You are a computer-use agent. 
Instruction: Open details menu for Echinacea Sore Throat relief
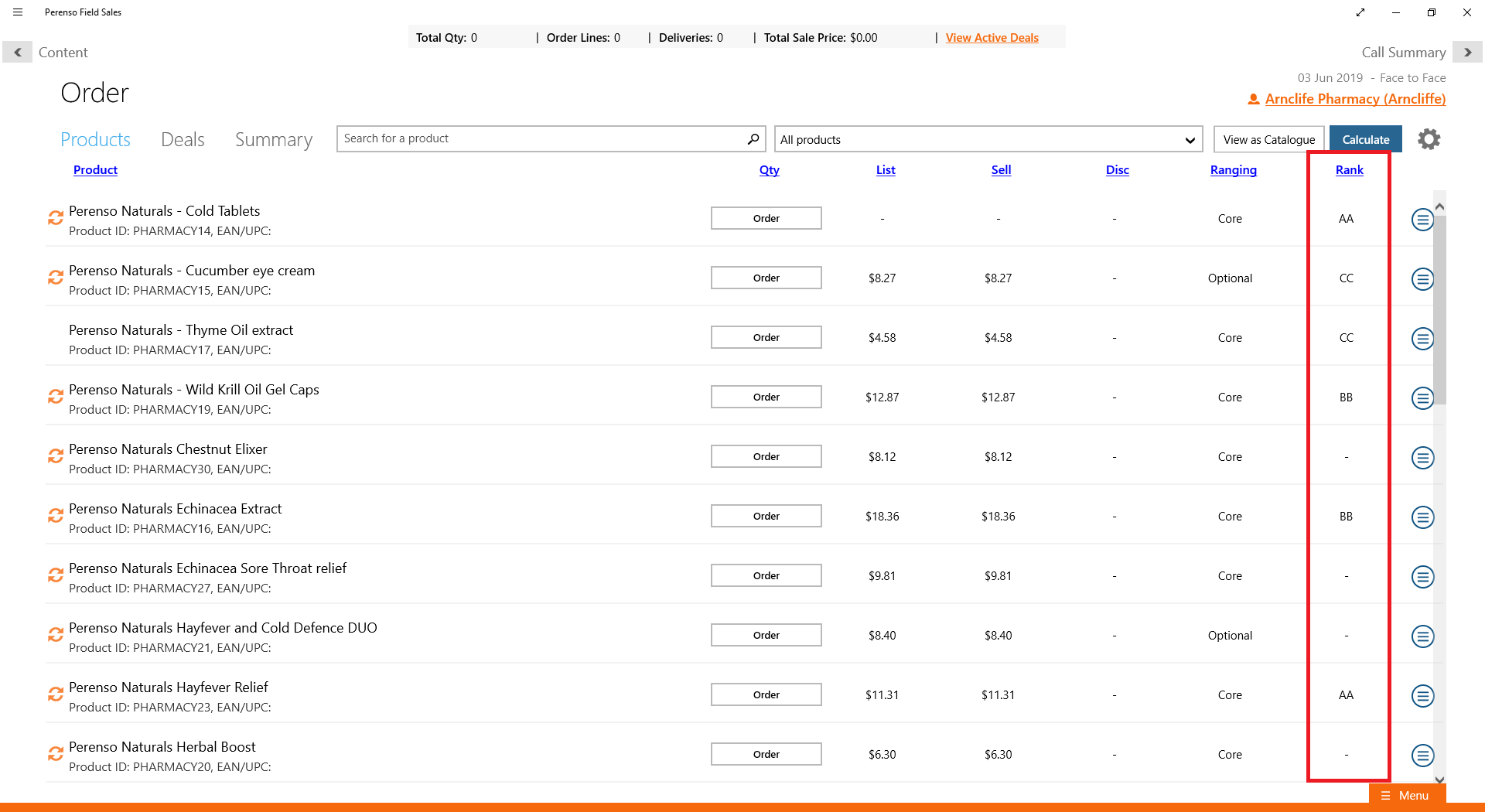pyautogui.click(x=1422, y=577)
